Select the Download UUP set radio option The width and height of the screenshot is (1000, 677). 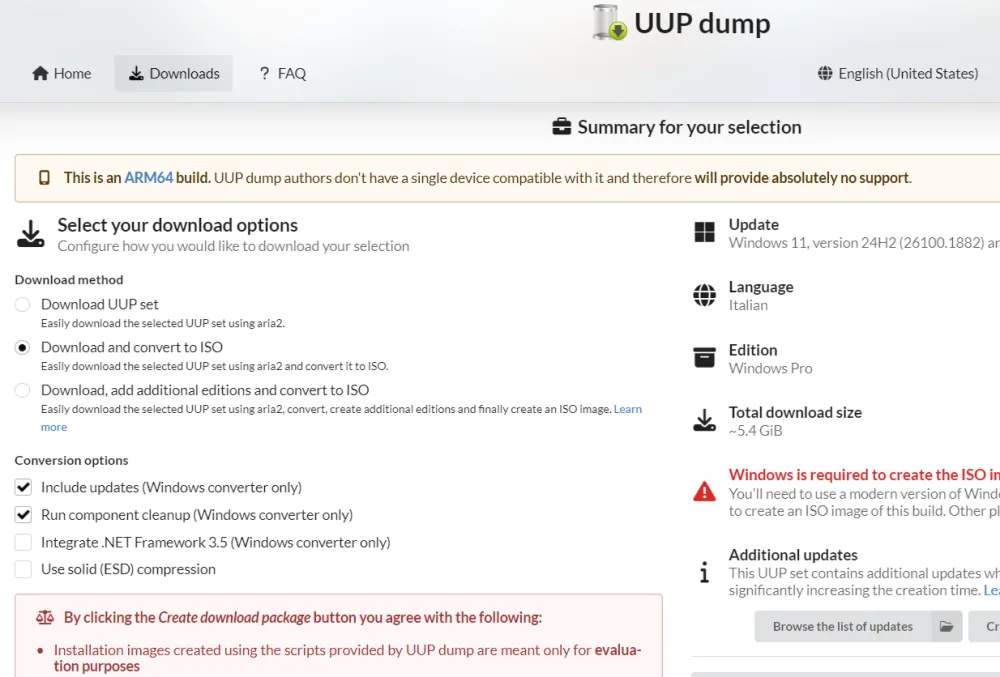tap(22, 304)
